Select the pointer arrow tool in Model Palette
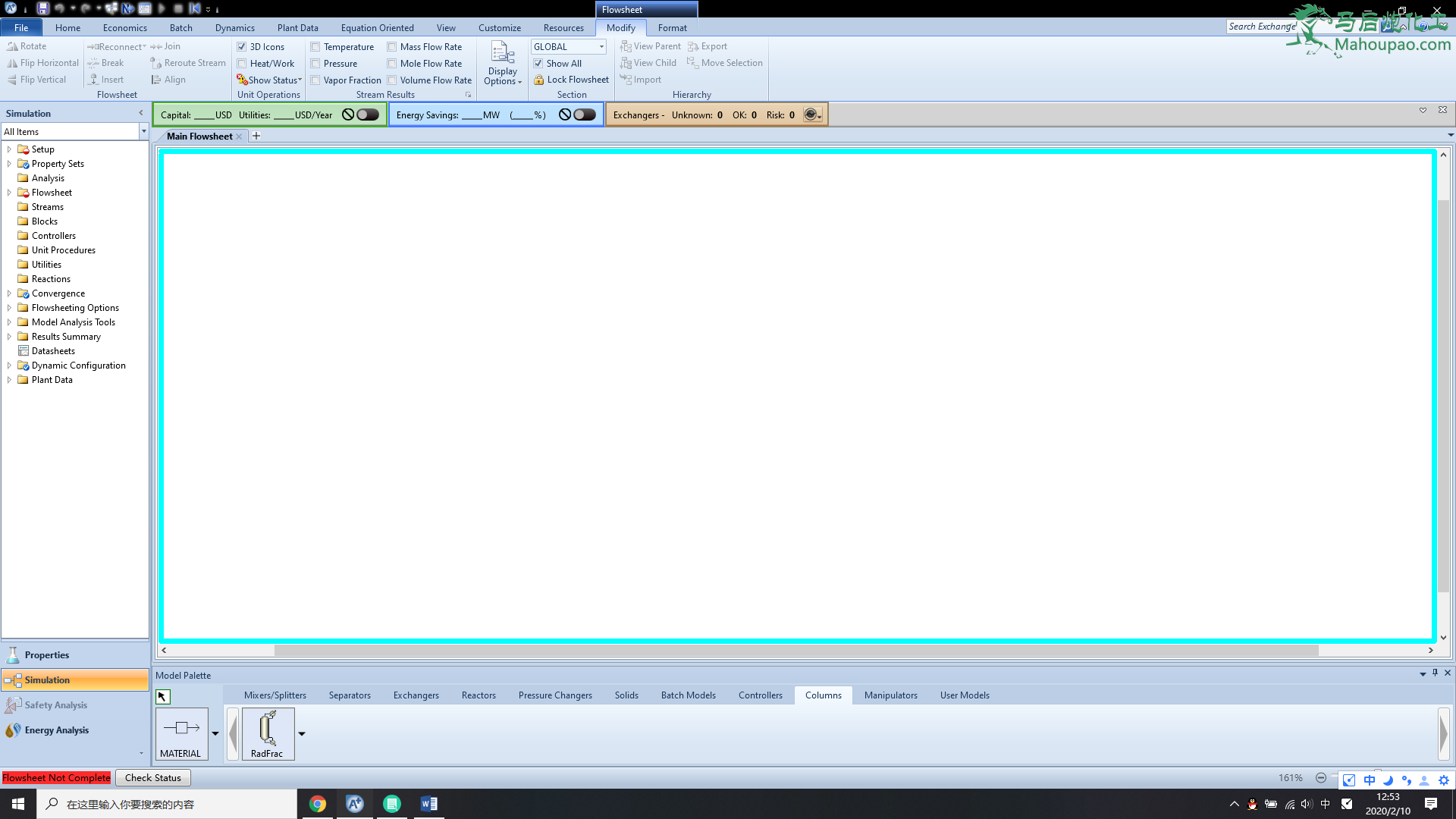 click(163, 697)
